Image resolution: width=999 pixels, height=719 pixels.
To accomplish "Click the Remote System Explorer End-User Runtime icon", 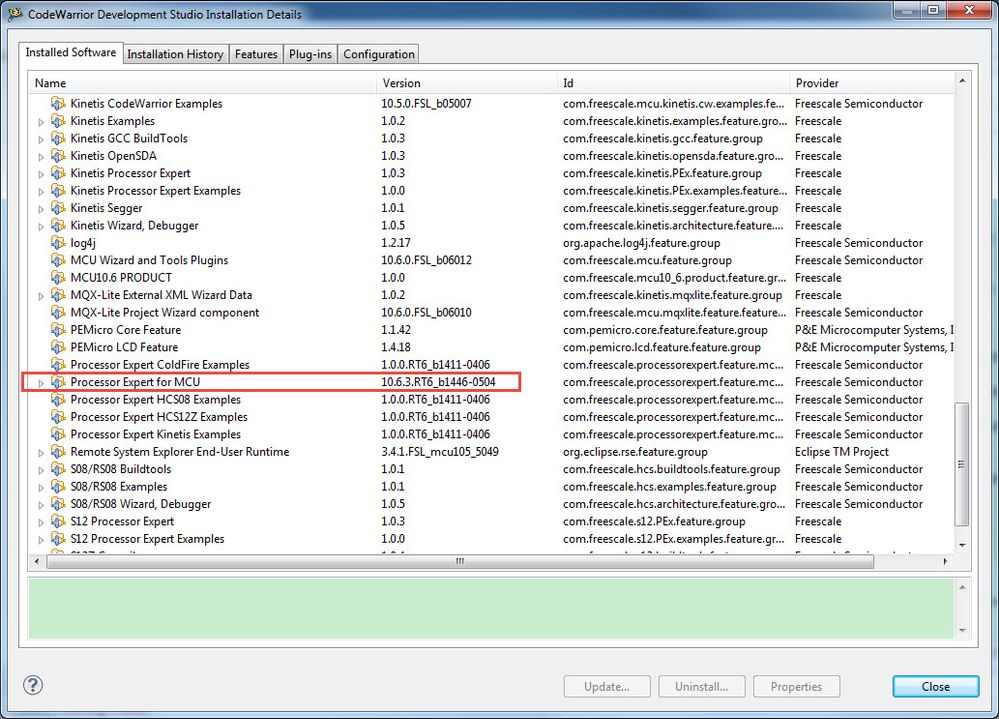I will 58,452.
